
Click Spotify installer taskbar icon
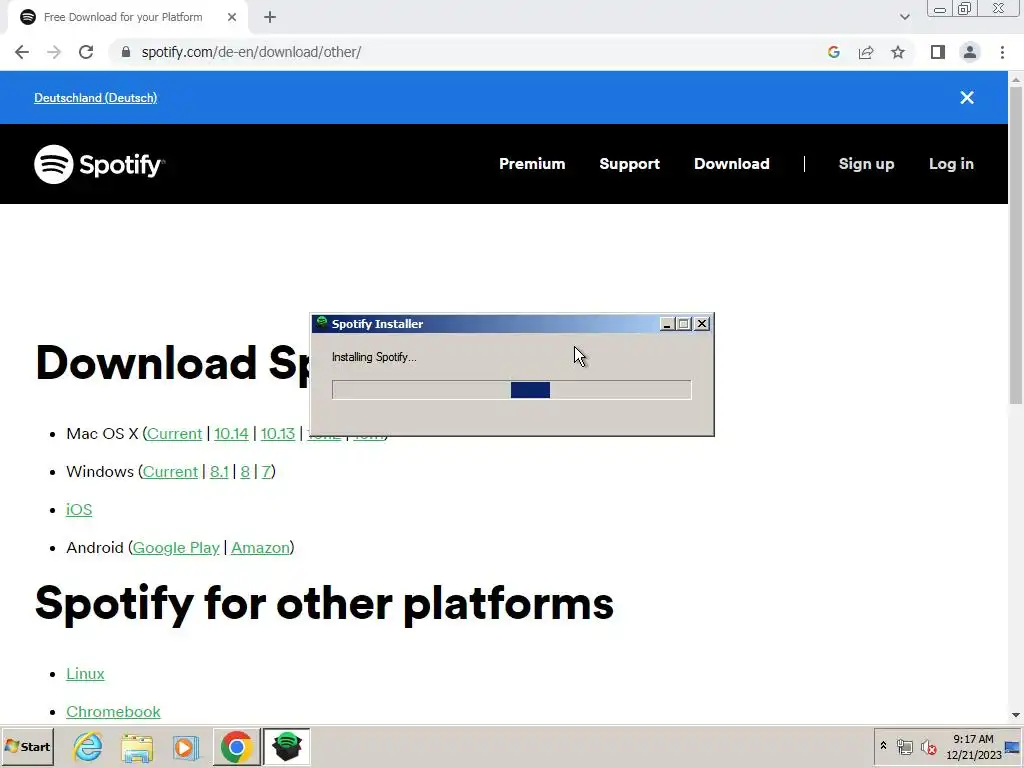(287, 746)
